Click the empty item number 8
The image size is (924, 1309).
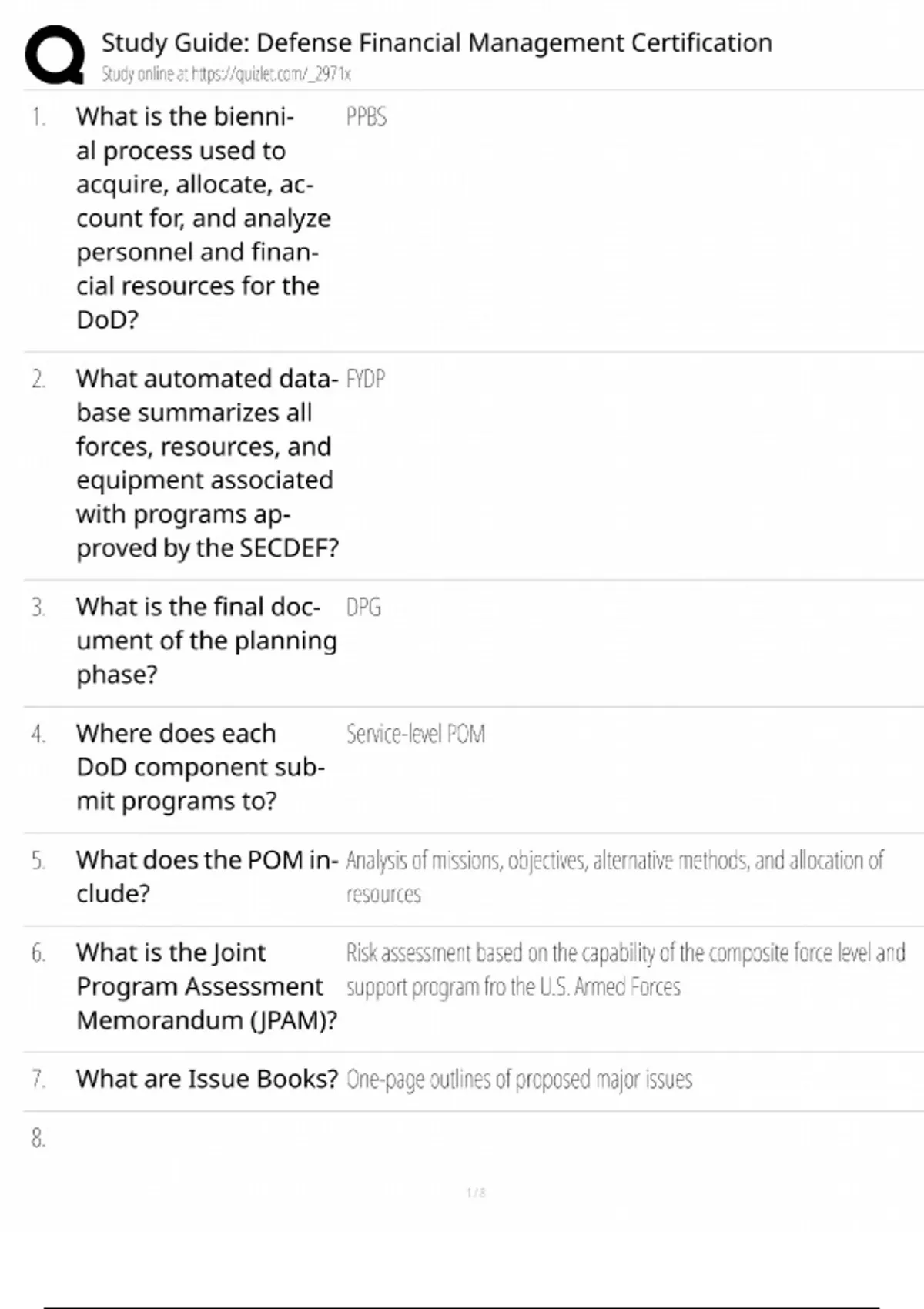38,1138
